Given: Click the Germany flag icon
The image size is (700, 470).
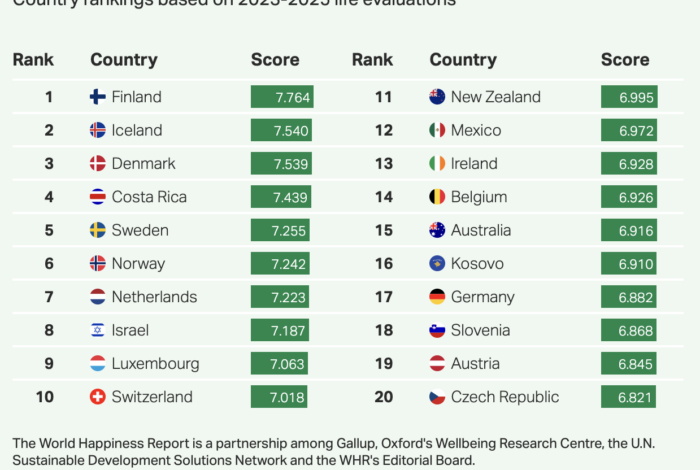Looking at the screenshot, I should pyautogui.click(x=437, y=297).
